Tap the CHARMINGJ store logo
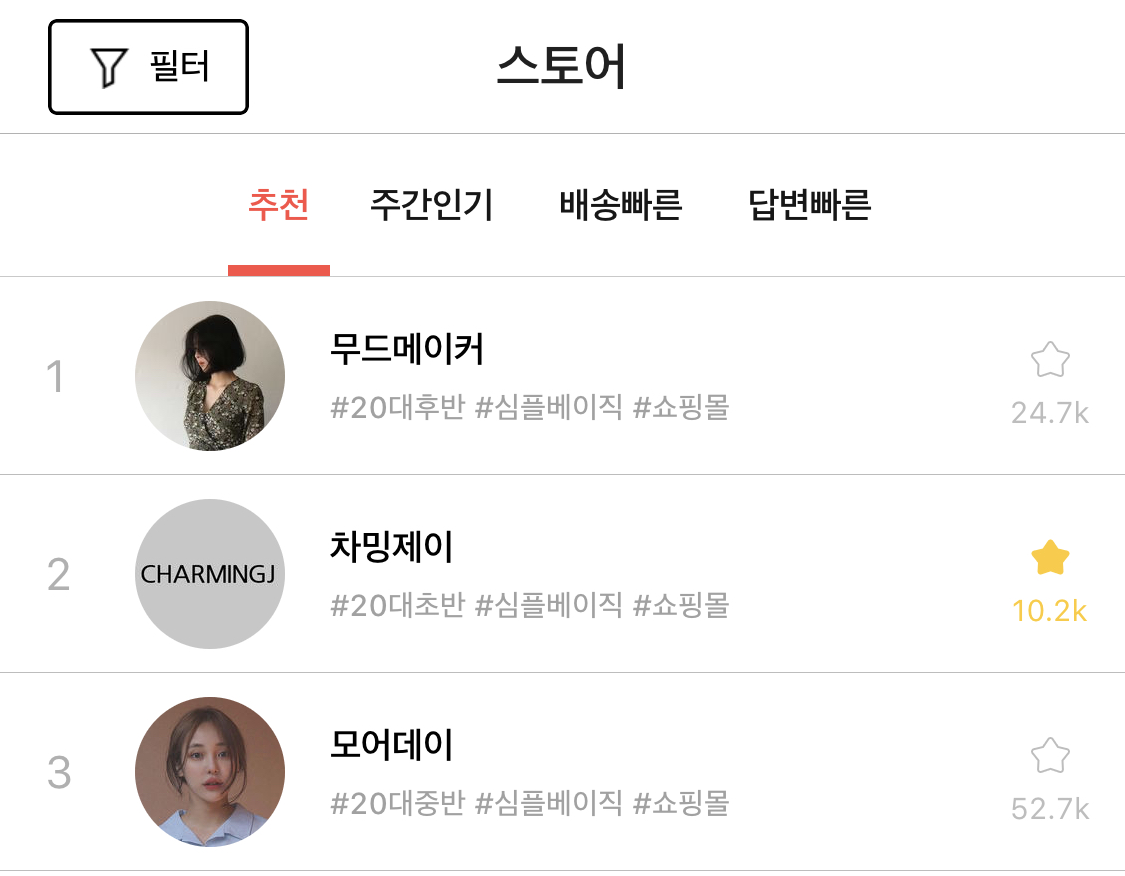The image size is (1125, 876). 210,574
